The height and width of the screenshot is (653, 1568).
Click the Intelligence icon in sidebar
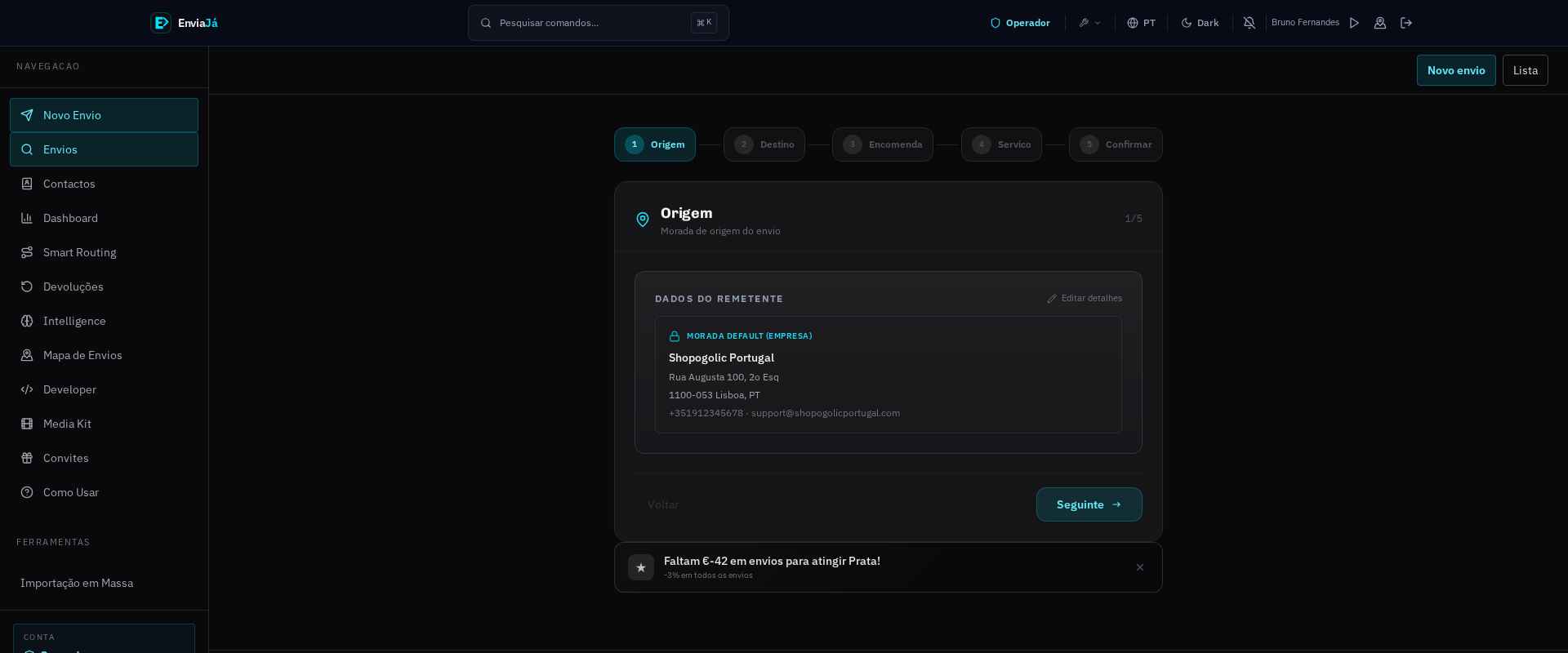27,321
